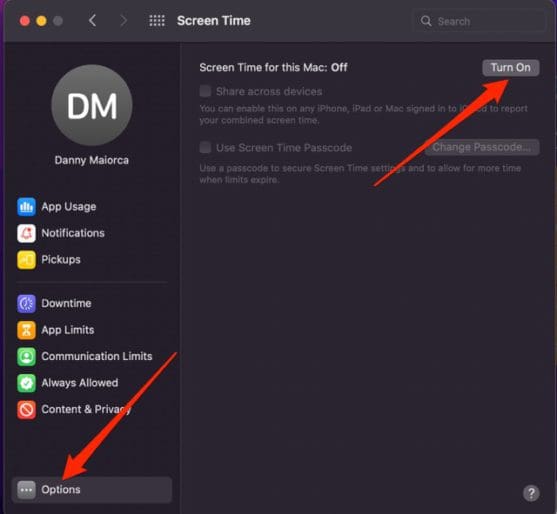The image size is (557, 514).
Task: Select the Always Allowed label
Action: pyautogui.click(x=80, y=383)
